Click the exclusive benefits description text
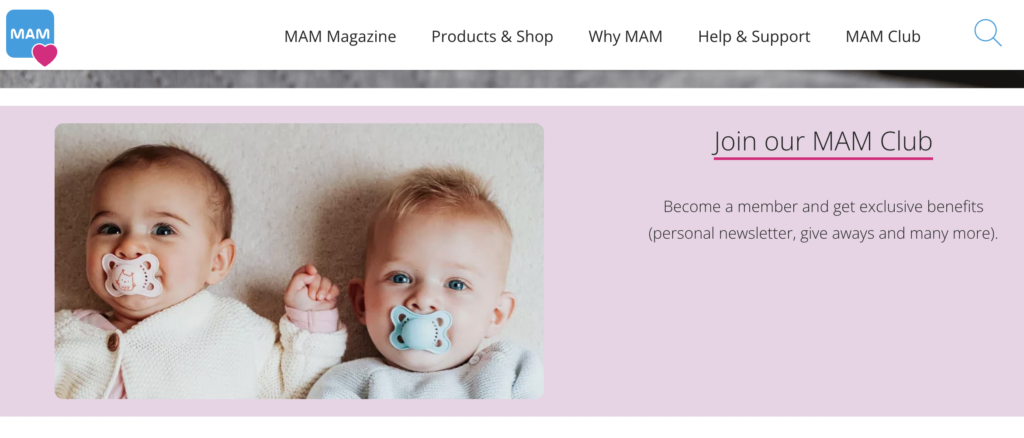Image resolution: width=1024 pixels, height=438 pixels. pos(823,220)
